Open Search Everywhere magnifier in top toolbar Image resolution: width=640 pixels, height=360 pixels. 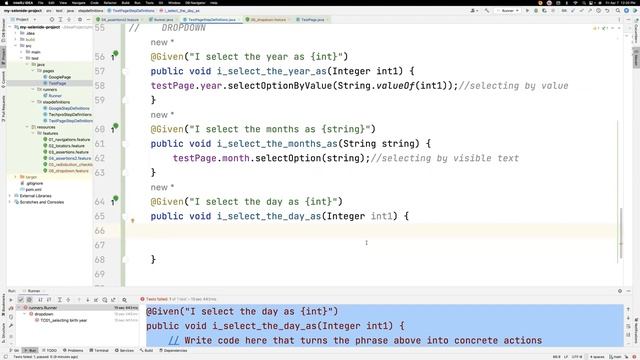pos(618,11)
